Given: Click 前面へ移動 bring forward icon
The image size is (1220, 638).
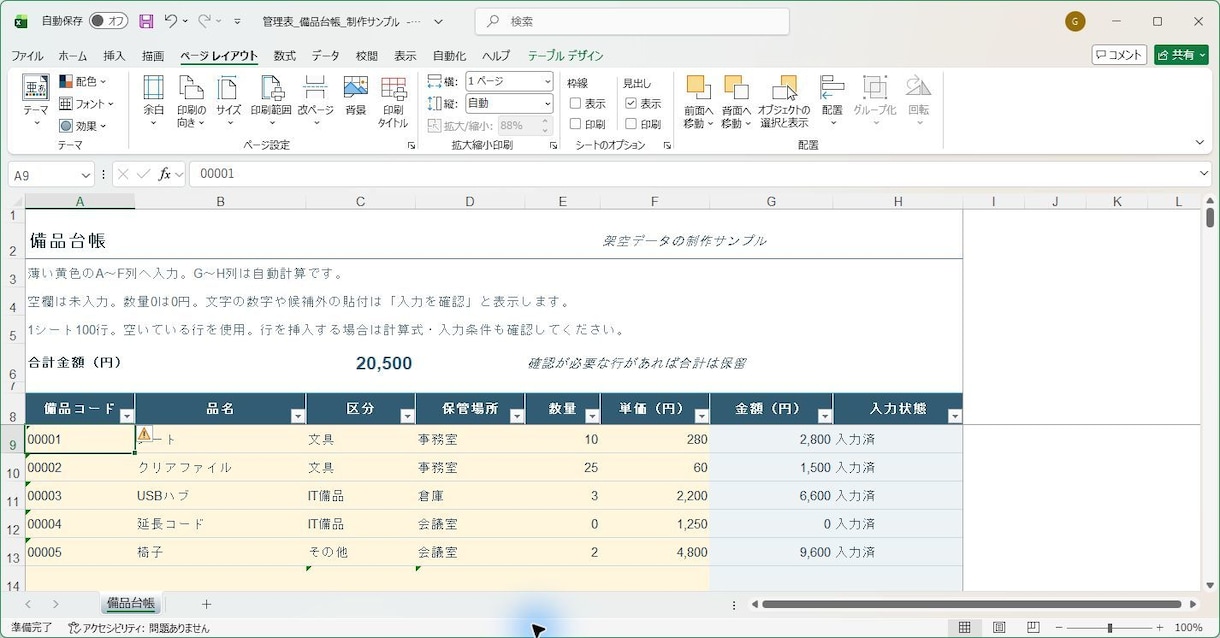Looking at the screenshot, I should tap(698, 88).
